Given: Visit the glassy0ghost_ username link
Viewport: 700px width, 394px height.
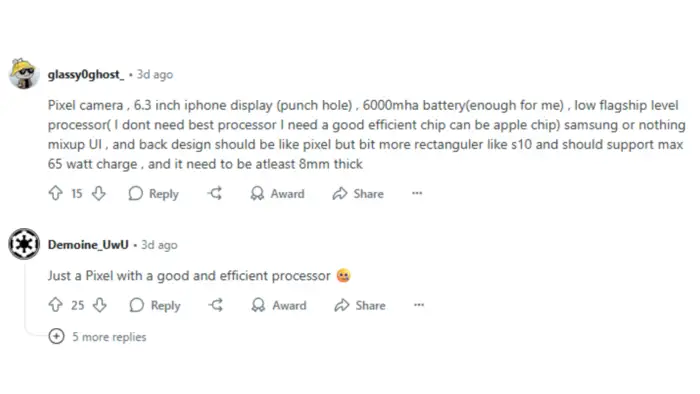Looking at the screenshot, I should click(86, 75).
